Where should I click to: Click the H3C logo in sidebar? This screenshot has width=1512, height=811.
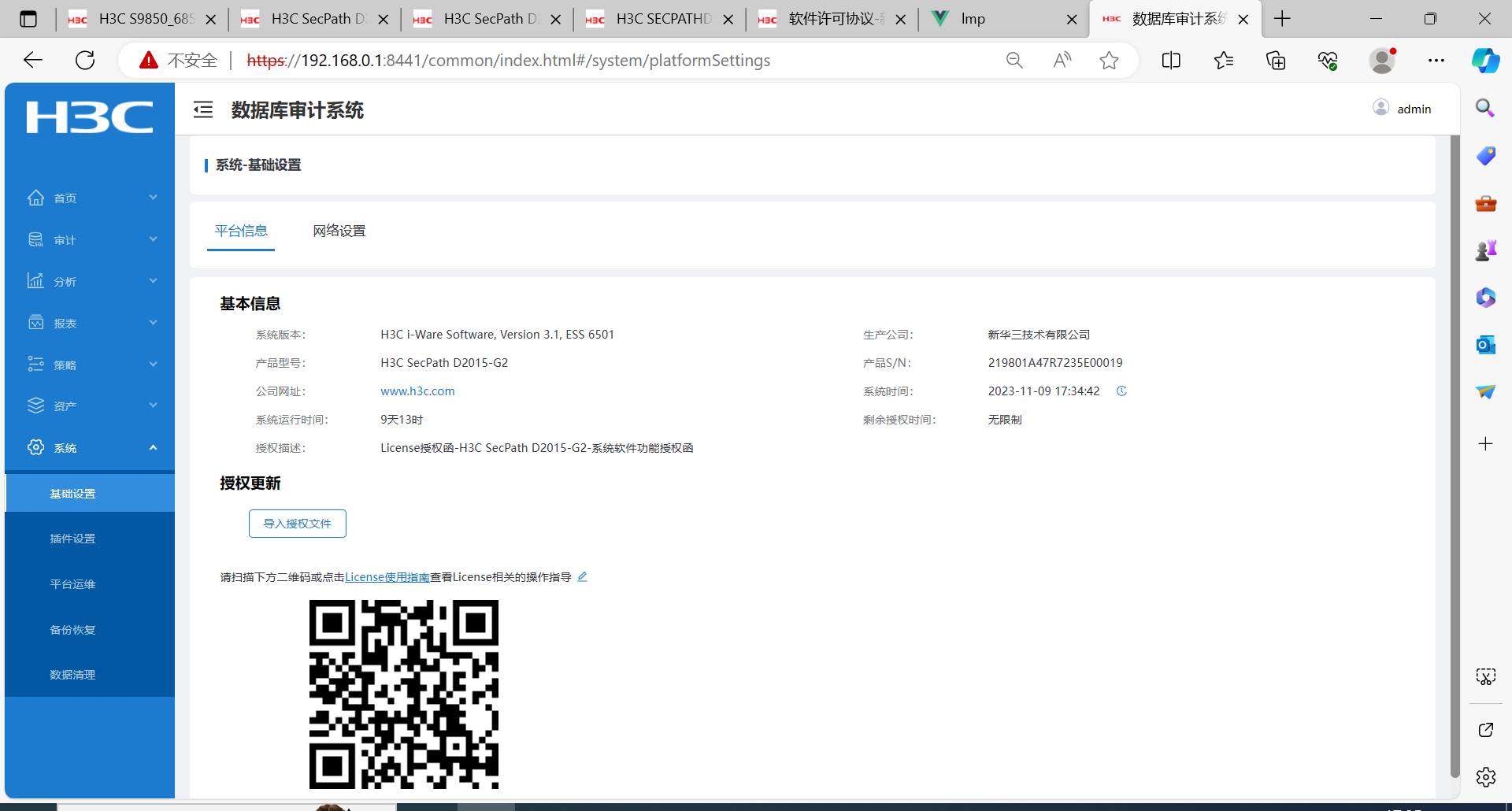pos(90,117)
